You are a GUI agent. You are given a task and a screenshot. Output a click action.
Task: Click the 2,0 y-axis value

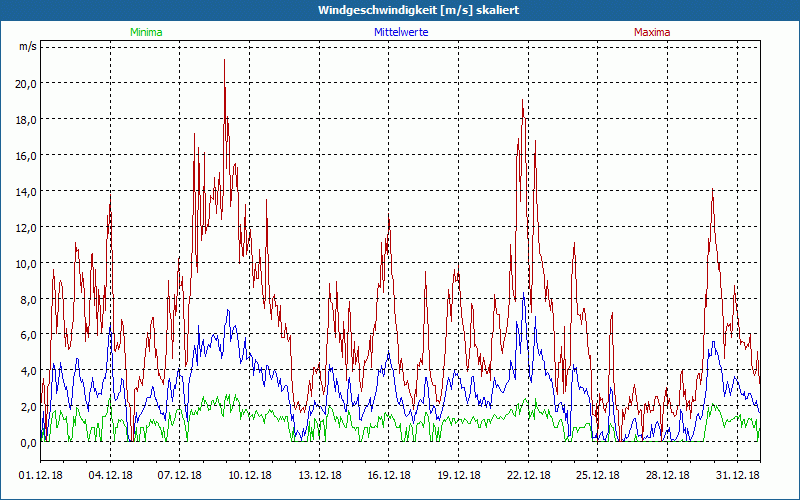pyautogui.click(x=28, y=407)
